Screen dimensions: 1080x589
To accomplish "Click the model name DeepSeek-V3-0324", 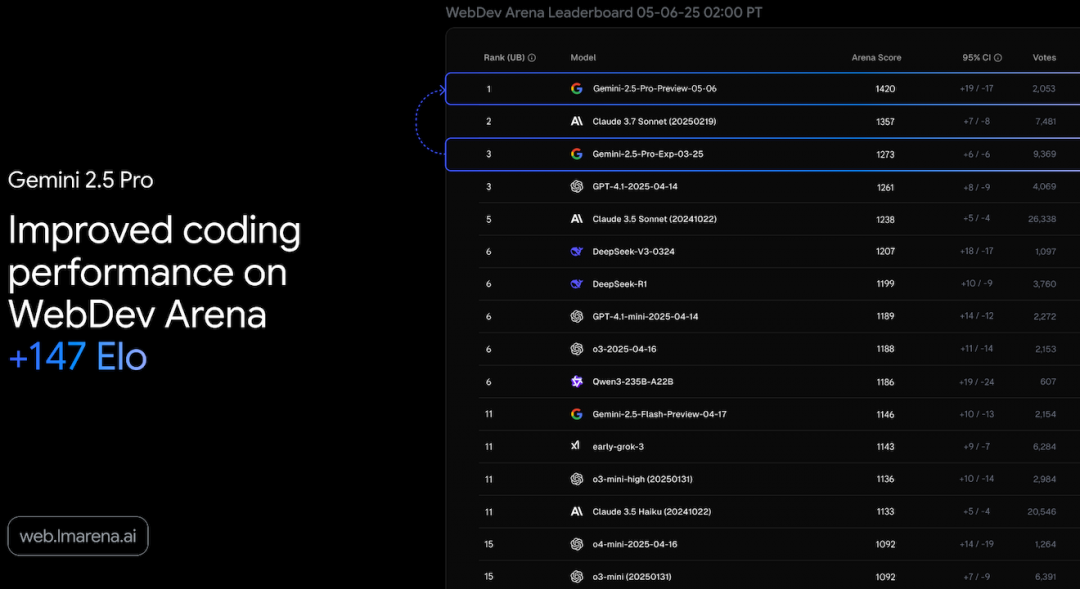I will click(634, 251).
